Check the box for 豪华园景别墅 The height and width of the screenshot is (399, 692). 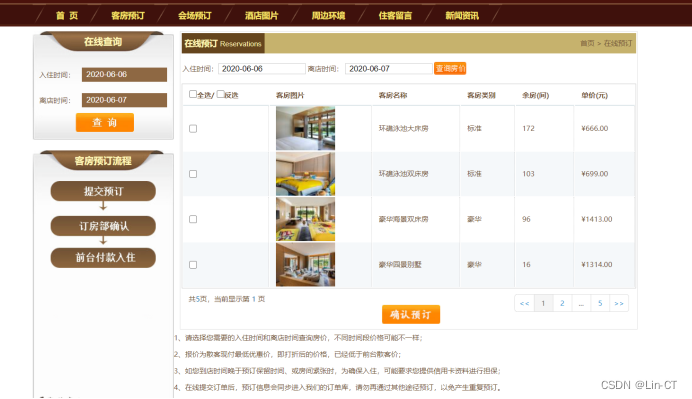193,265
